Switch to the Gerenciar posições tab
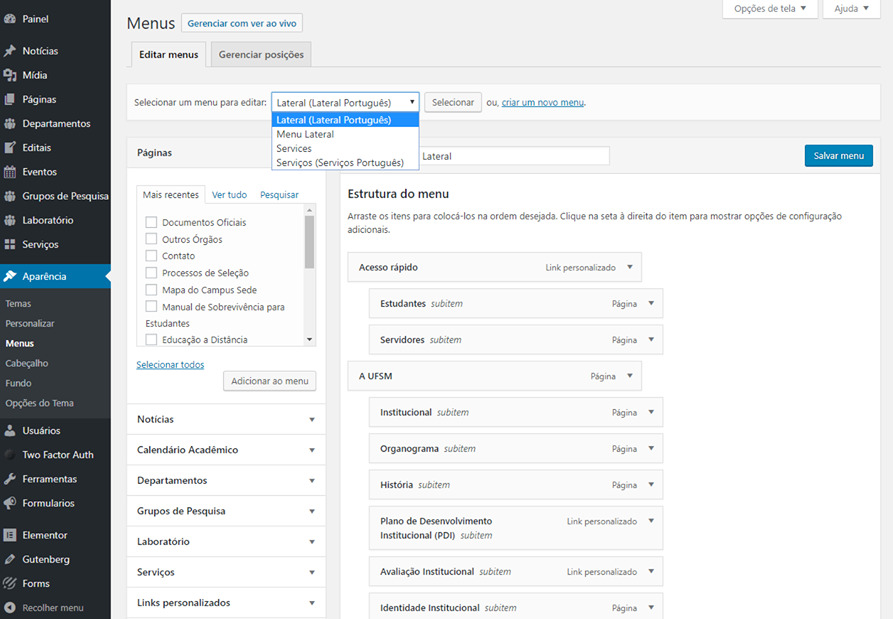This screenshot has height=619, width=893. (260, 55)
